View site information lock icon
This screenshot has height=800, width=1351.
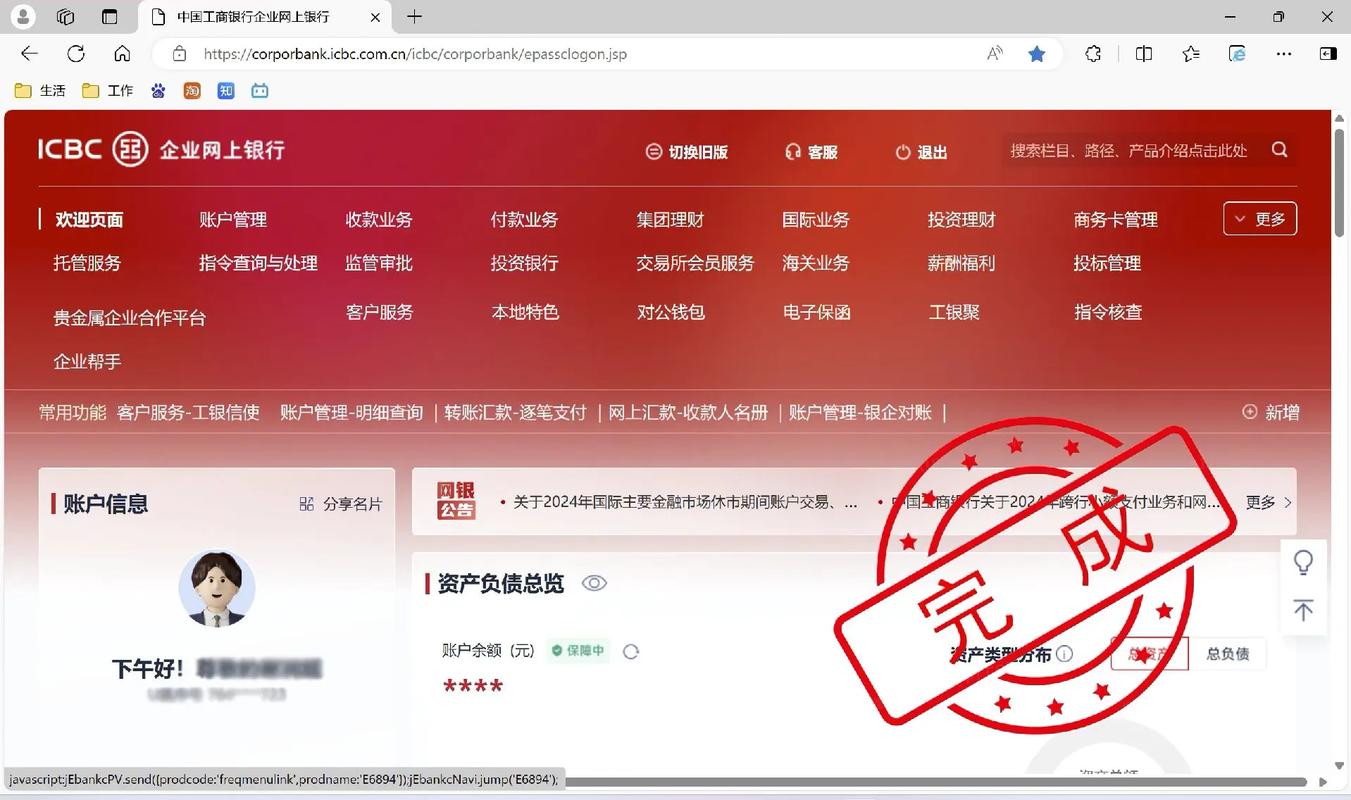tap(179, 54)
